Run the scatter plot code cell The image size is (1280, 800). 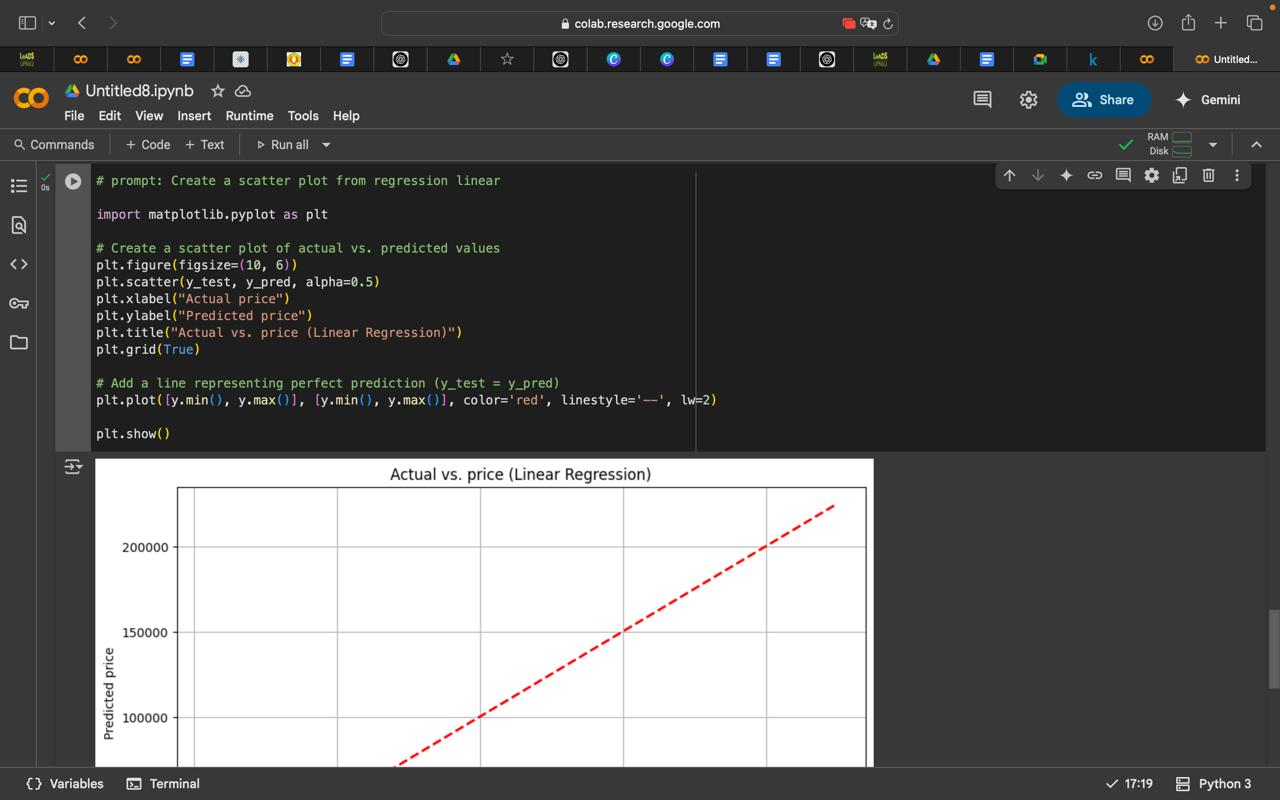coord(73,181)
